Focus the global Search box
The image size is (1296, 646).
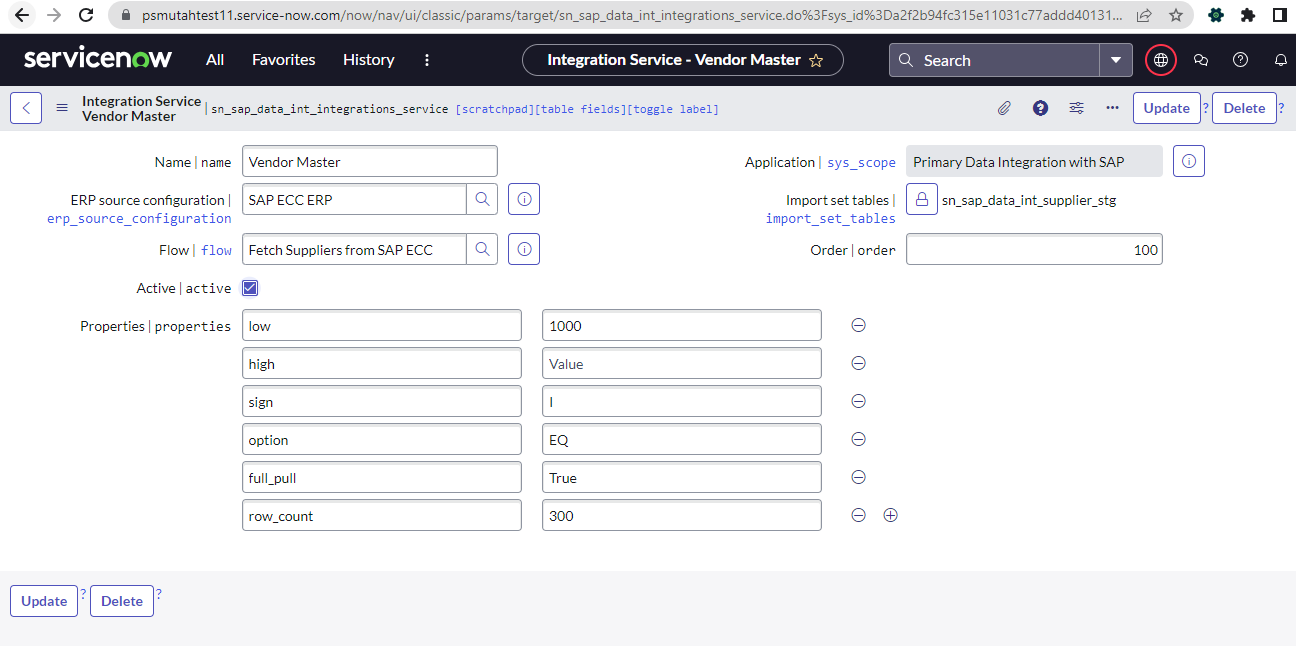995,60
